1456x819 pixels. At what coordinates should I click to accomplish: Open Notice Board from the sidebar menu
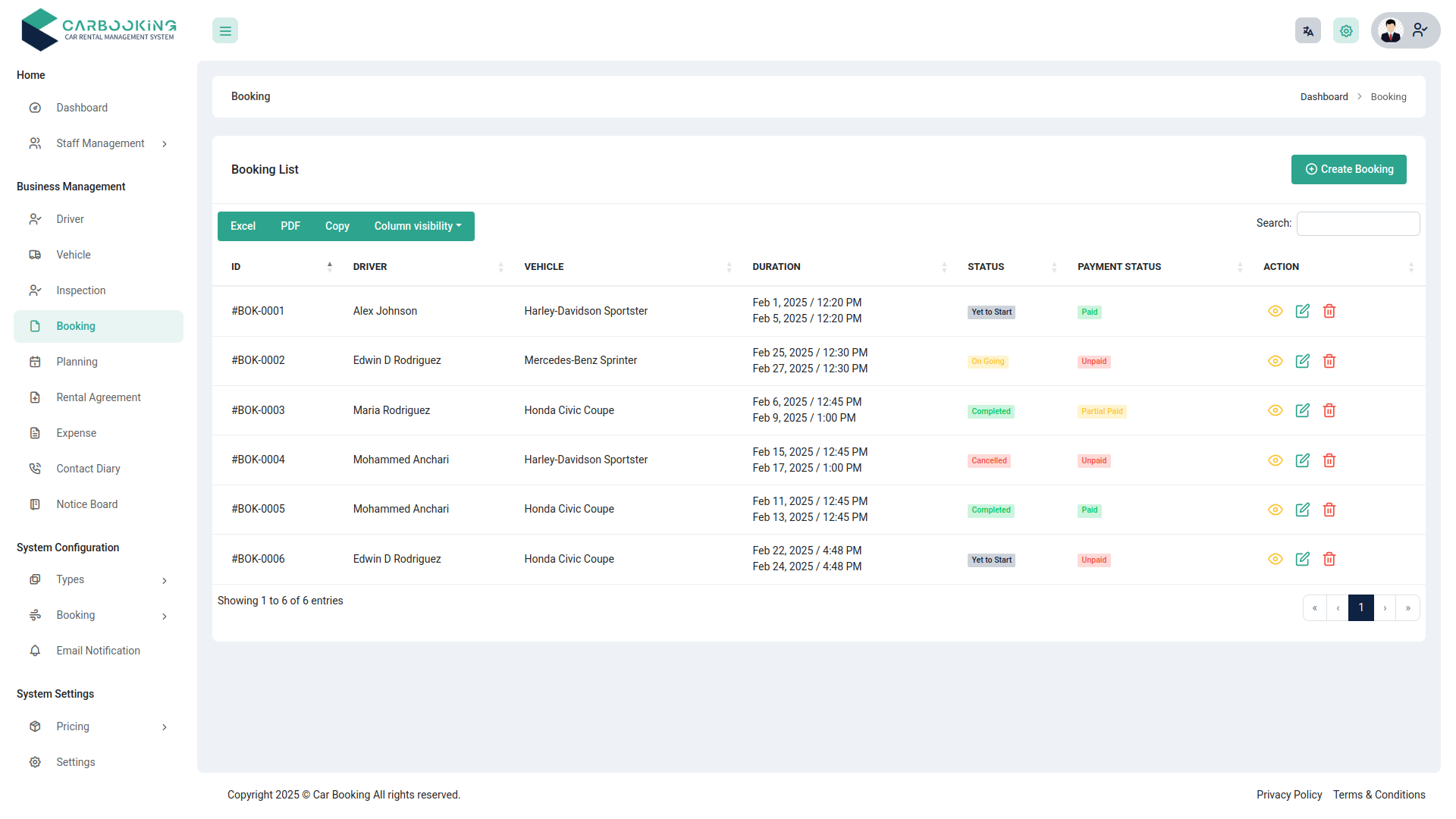tap(86, 504)
